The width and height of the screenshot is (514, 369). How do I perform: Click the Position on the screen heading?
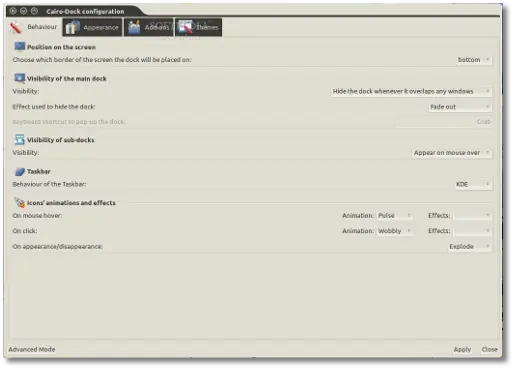[x=61, y=47]
